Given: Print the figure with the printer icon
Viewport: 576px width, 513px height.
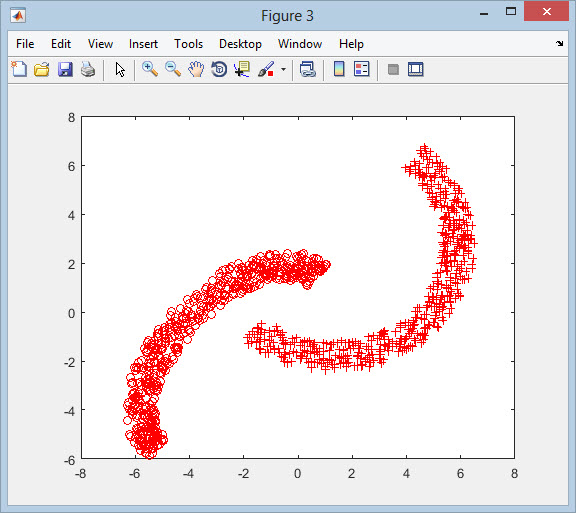Looking at the screenshot, I should point(88,69).
